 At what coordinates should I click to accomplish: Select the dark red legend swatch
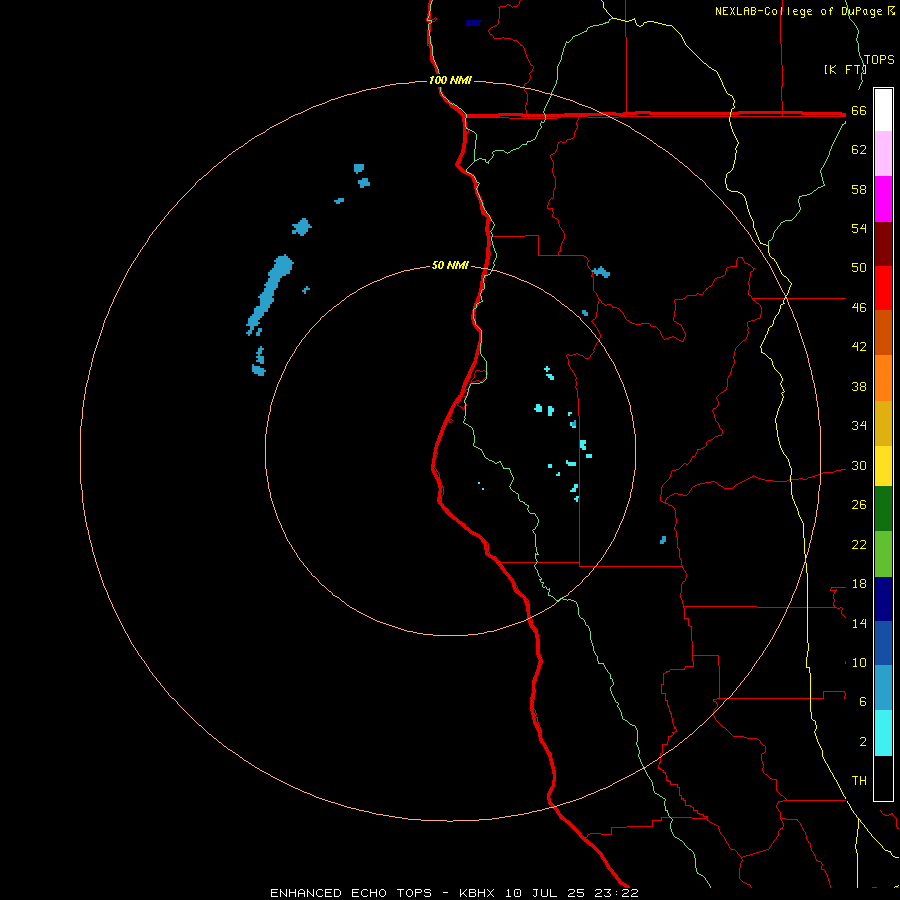click(x=883, y=243)
